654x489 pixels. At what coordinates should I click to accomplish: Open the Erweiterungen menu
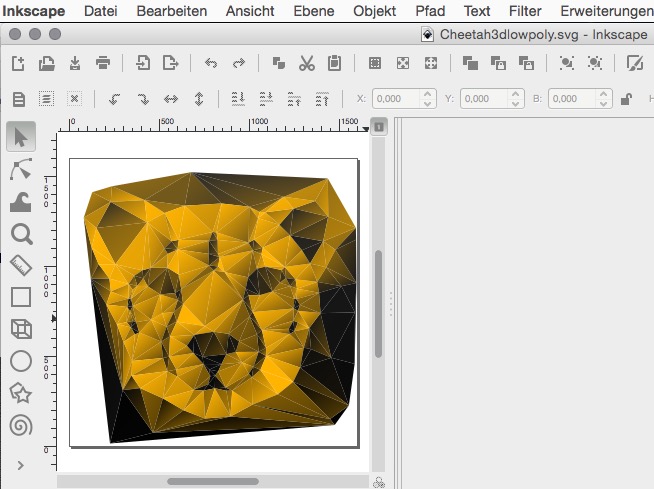click(x=606, y=11)
